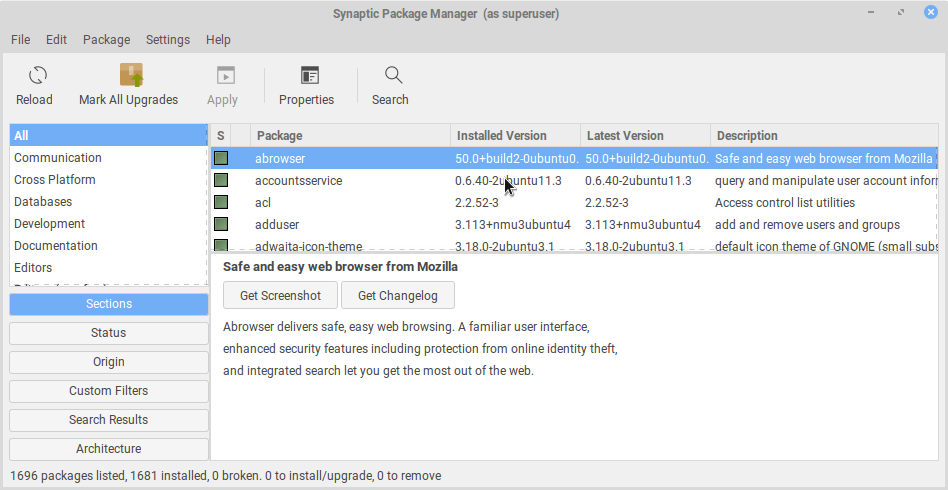Open the Settings menu
This screenshot has height=490, width=948.
pyautogui.click(x=167, y=40)
